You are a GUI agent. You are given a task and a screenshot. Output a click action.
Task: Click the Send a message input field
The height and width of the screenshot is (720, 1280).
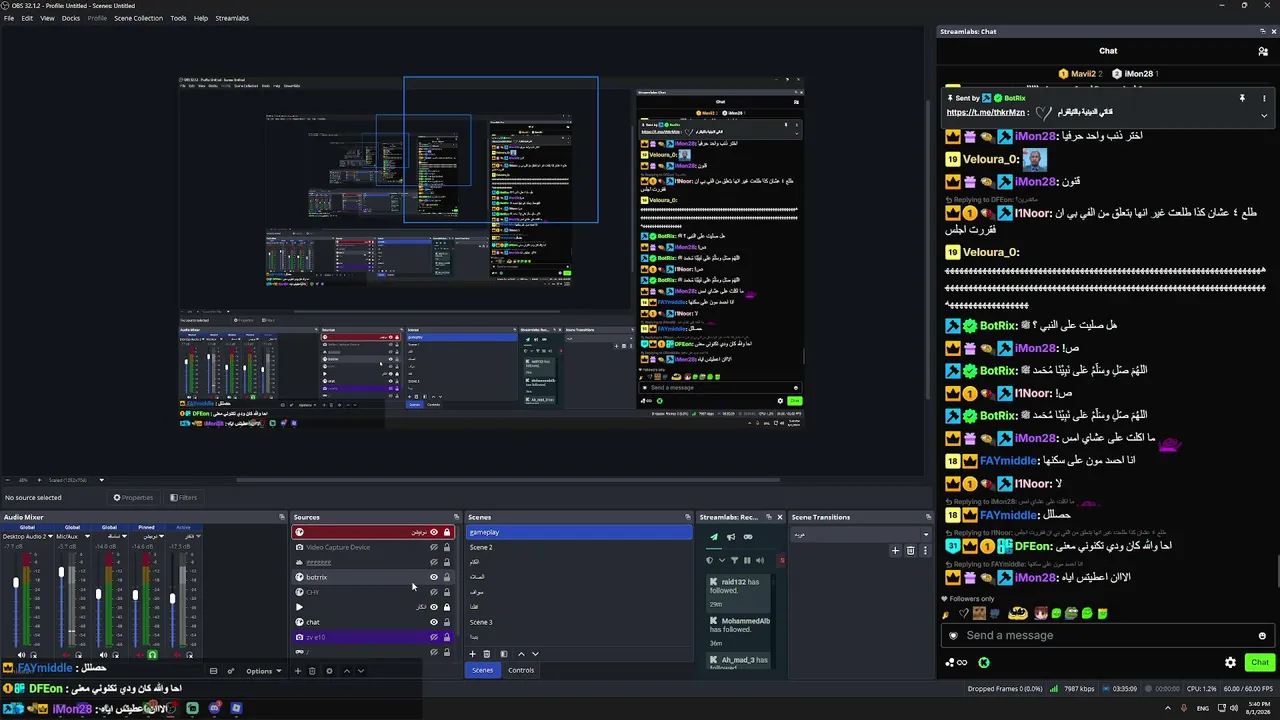(x=1106, y=635)
